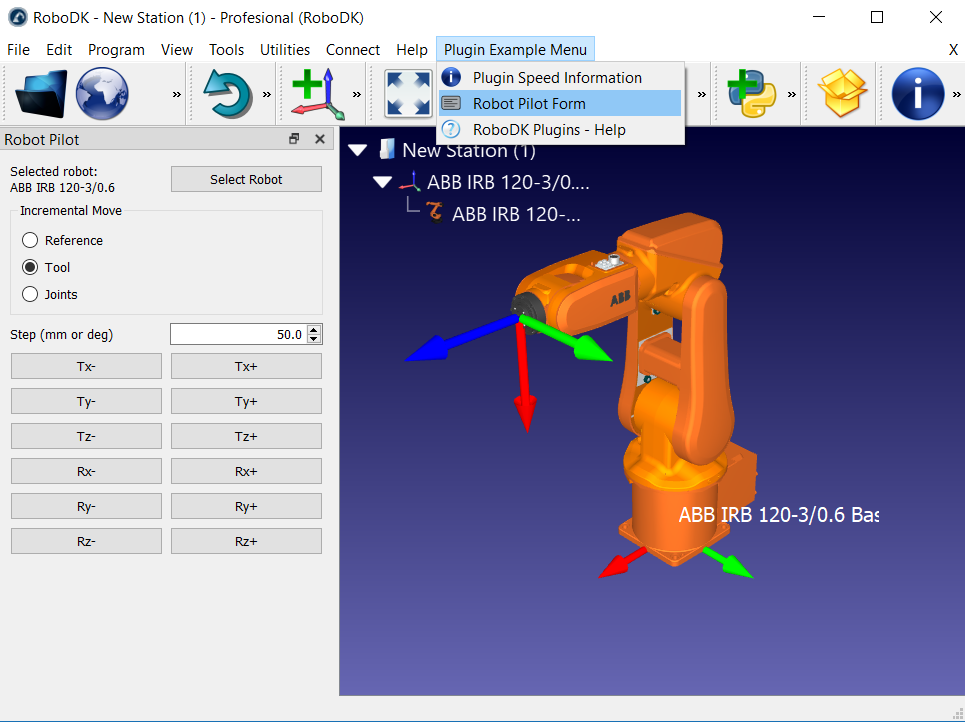The width and height of the screenshot is (965, 722).
Task: Expand toolbar overflow left of the Python icon
Action: pos(701,94)
